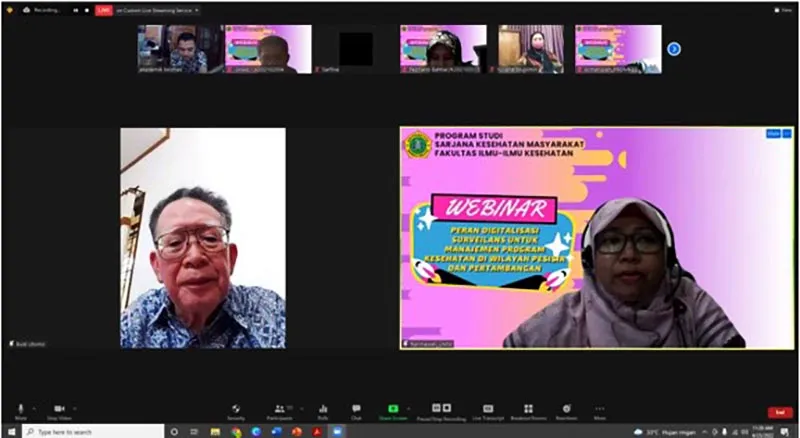
Task: Toggle Pause/Stop Recording
Action: tap(443, 411)
